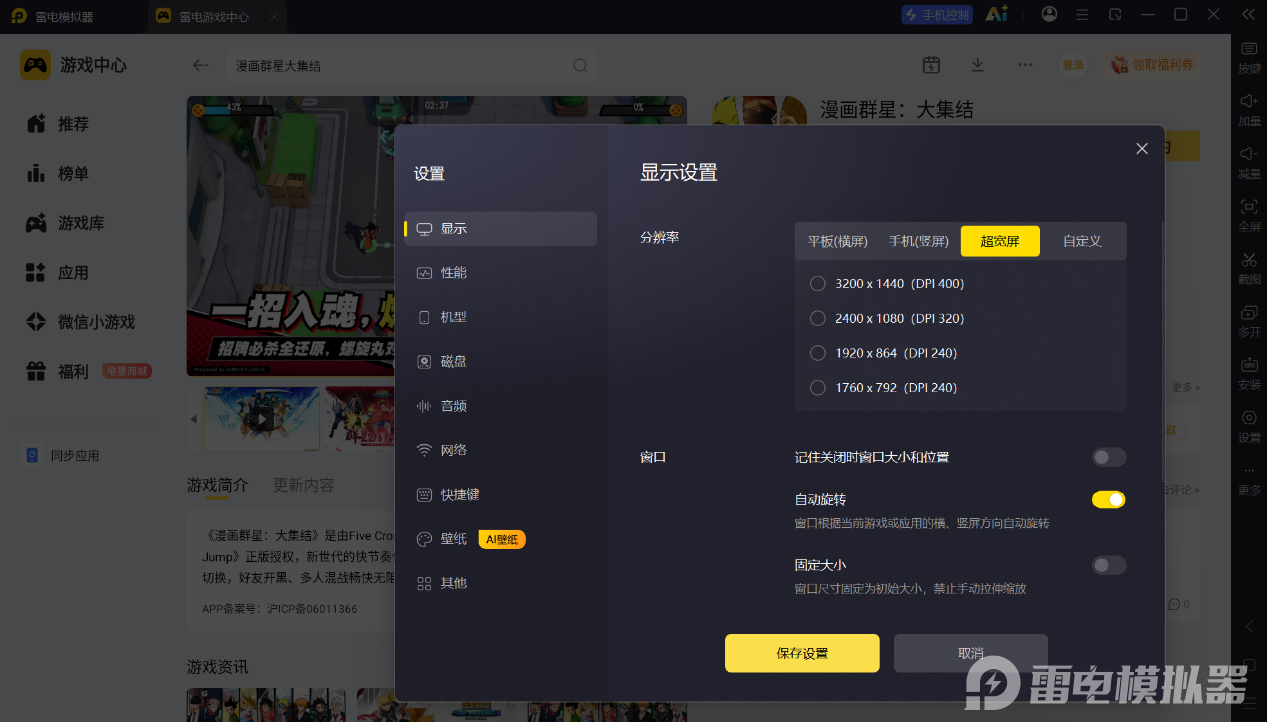
Task: Disable the 自动旋转 auto-rotate toggle
Action: pyautogui.click(x=1109, y=499)
